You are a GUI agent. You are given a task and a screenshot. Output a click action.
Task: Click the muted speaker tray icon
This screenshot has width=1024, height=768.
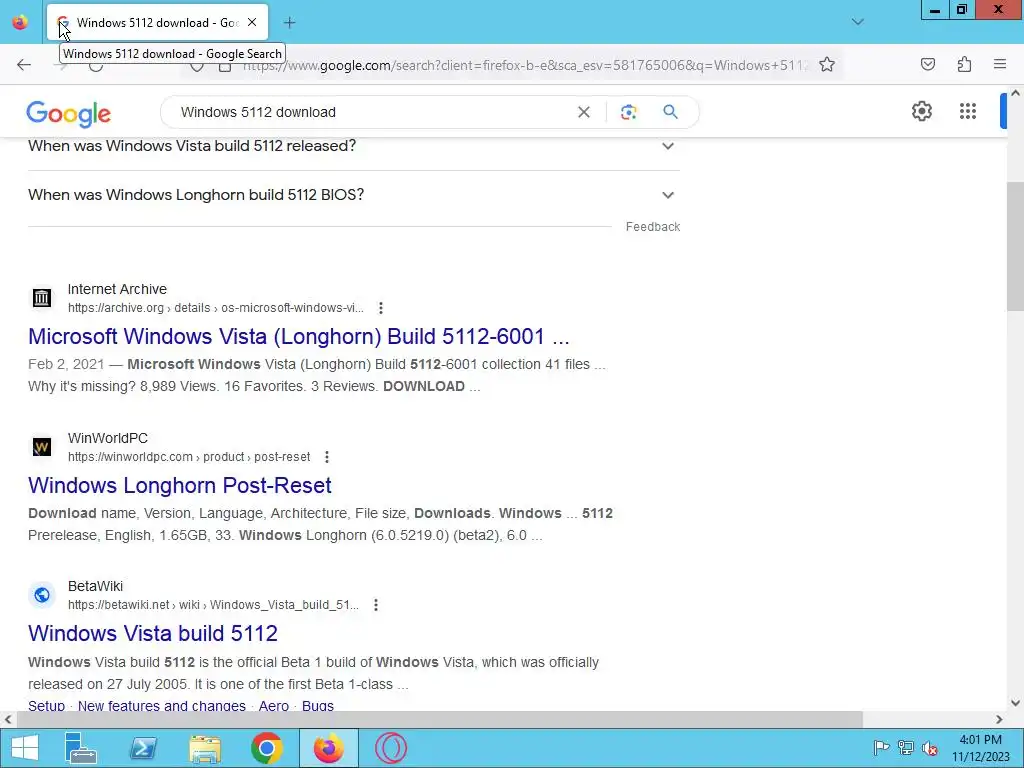click(930, 748)
